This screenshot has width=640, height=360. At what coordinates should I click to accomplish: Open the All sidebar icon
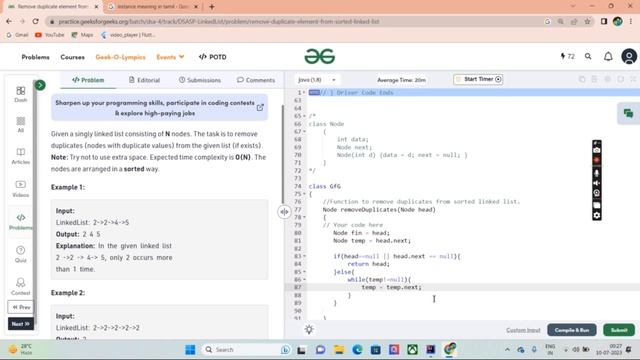coord(20,124)
